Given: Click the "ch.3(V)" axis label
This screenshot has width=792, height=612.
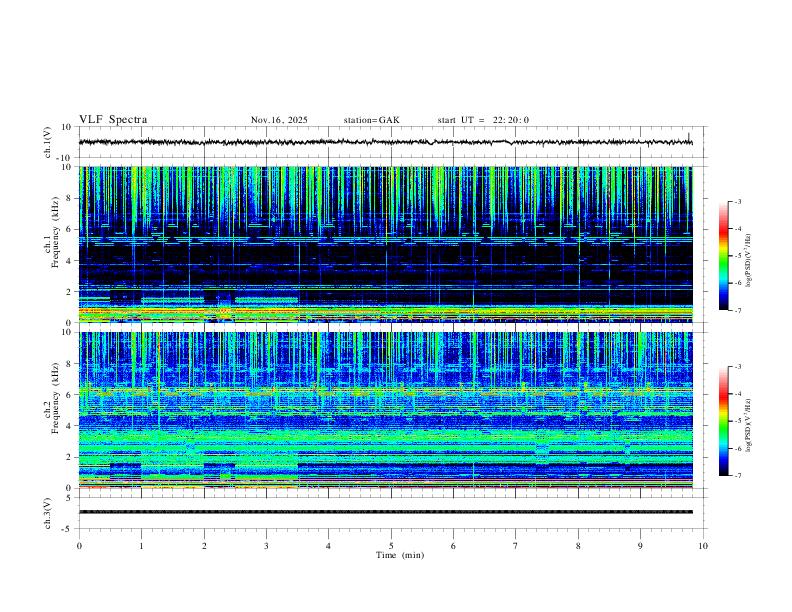Looking at the screenshot, I should coord(48,514).
